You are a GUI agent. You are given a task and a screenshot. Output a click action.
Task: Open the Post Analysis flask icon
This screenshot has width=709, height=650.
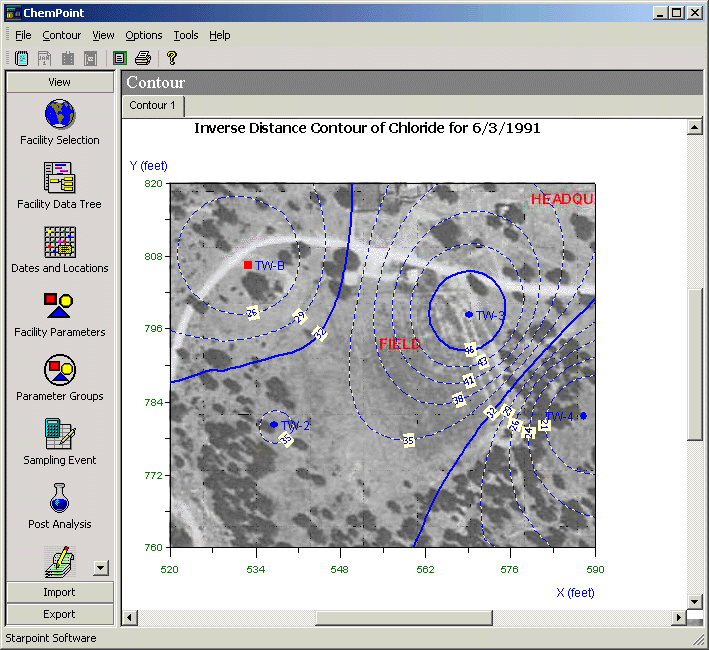(60, 498)
